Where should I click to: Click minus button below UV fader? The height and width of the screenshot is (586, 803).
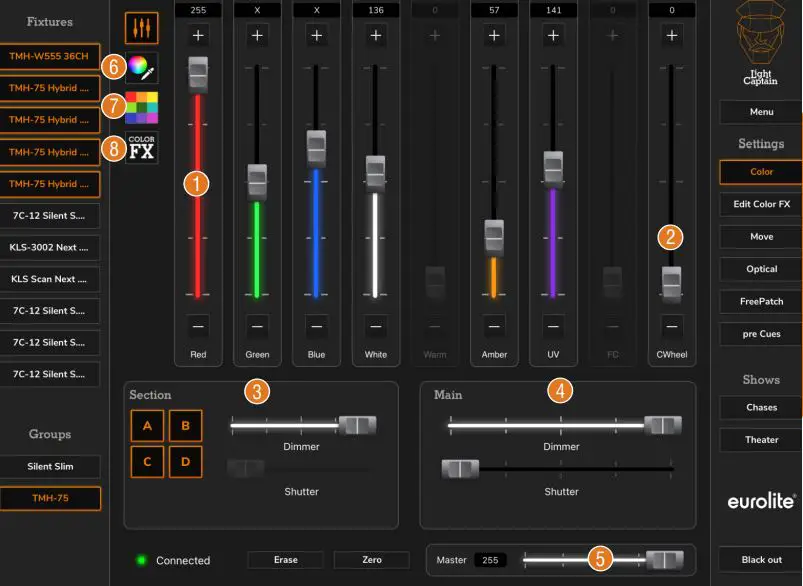(553, 326)
